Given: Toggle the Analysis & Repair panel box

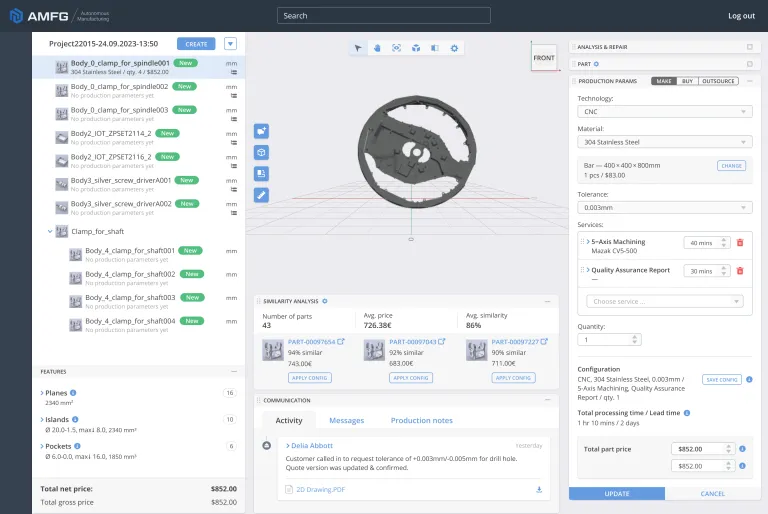Looking at the screenshot, I should [749, 47].
